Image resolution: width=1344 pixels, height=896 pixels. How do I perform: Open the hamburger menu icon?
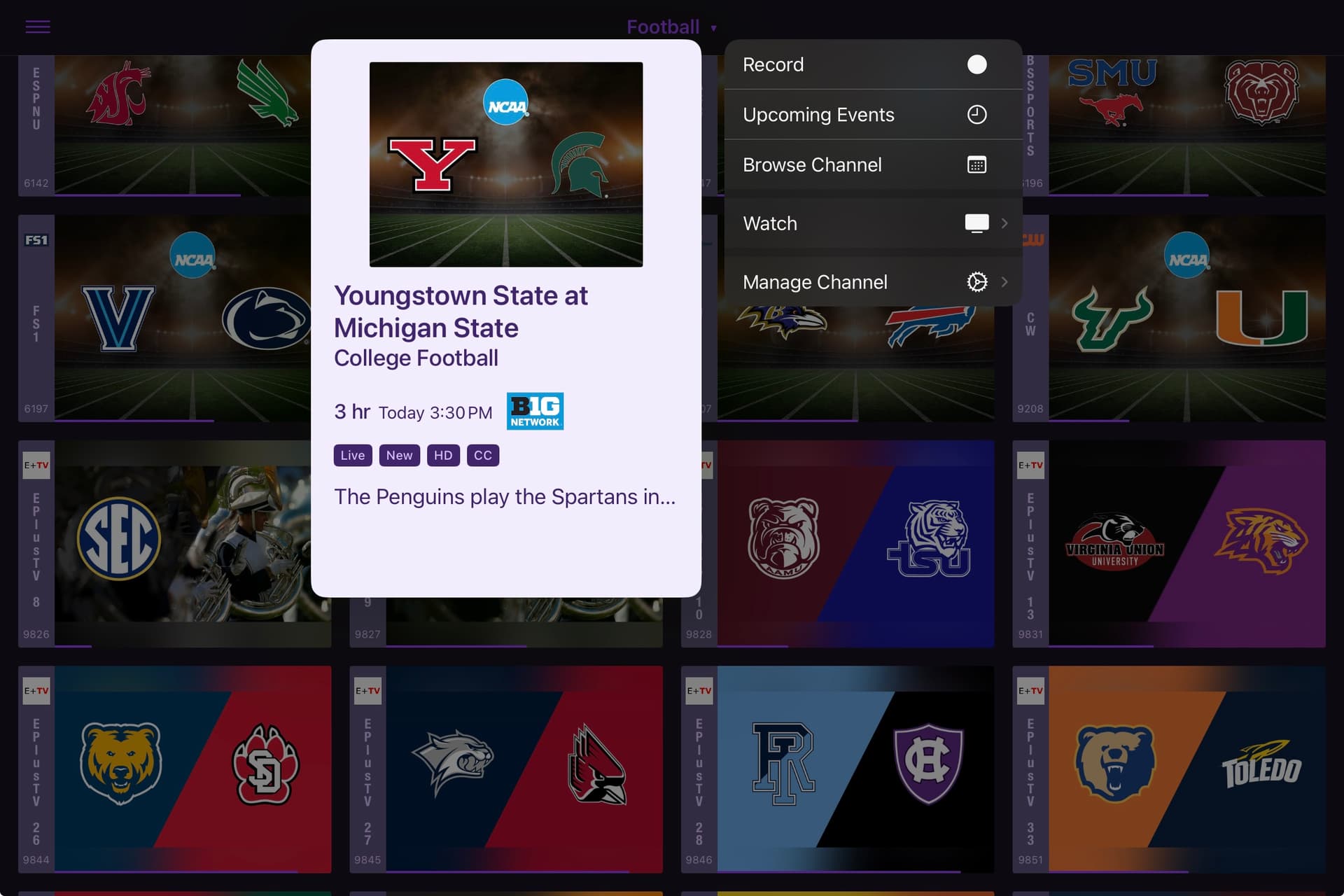[x=38, y=27]
